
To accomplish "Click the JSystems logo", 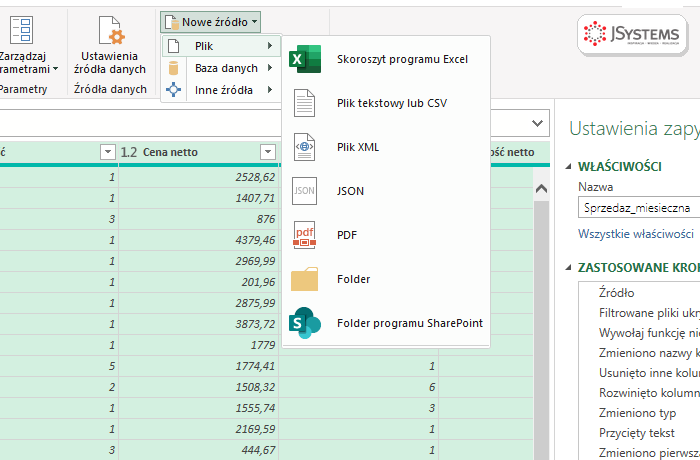I will click(632, 34).
